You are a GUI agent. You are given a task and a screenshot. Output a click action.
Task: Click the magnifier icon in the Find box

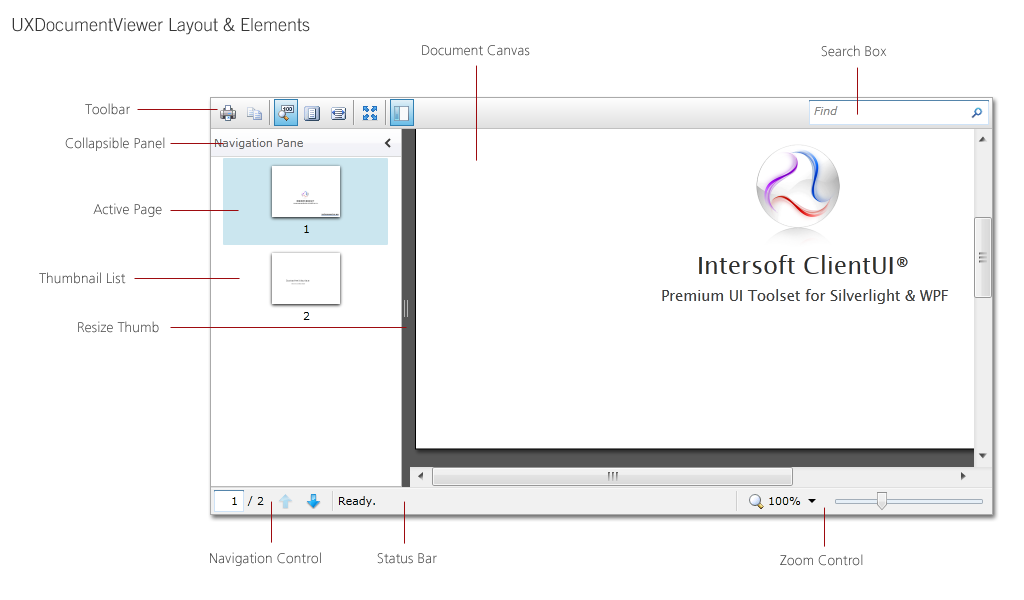977,113
